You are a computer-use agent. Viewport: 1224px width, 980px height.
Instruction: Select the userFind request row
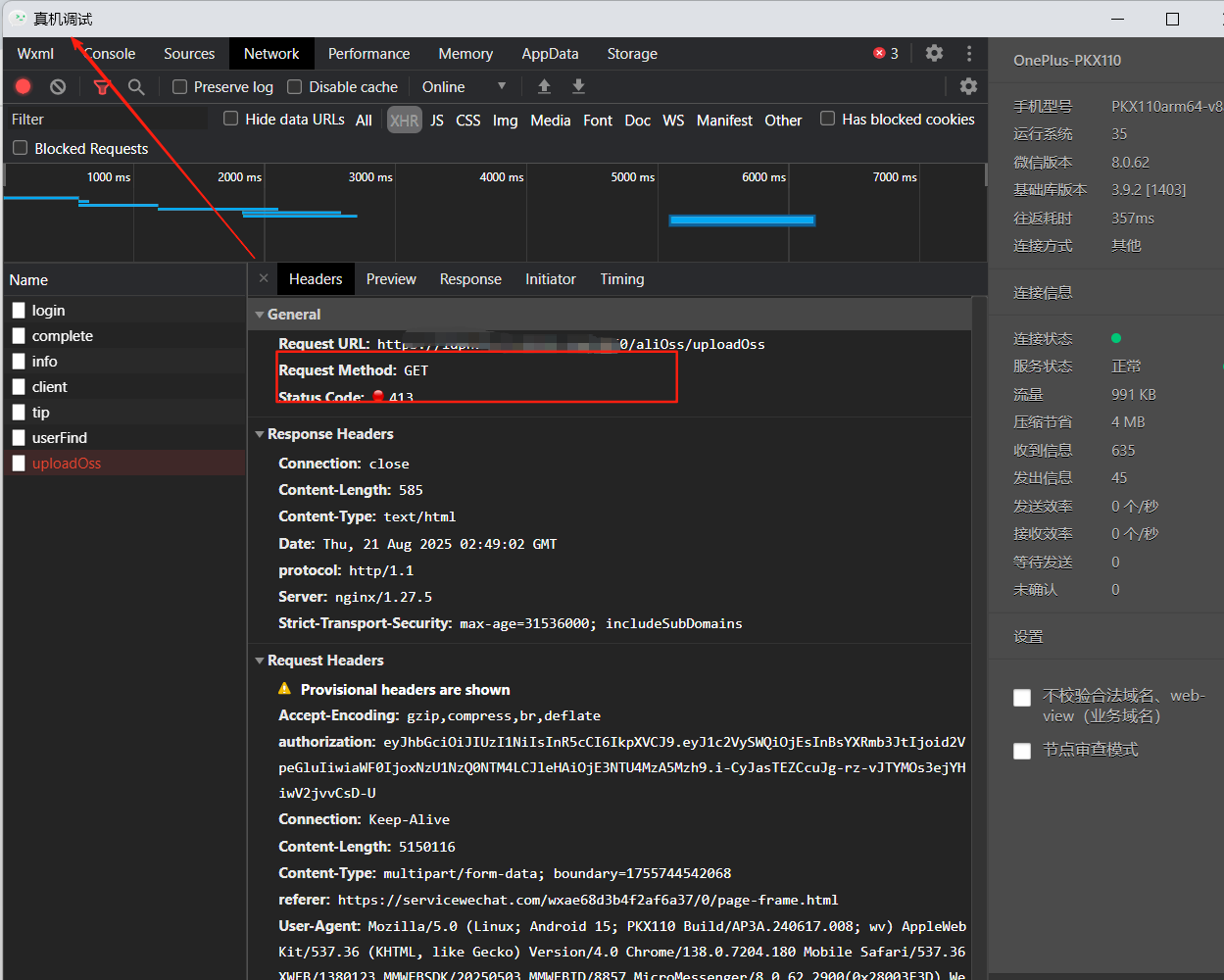[124, 438]
